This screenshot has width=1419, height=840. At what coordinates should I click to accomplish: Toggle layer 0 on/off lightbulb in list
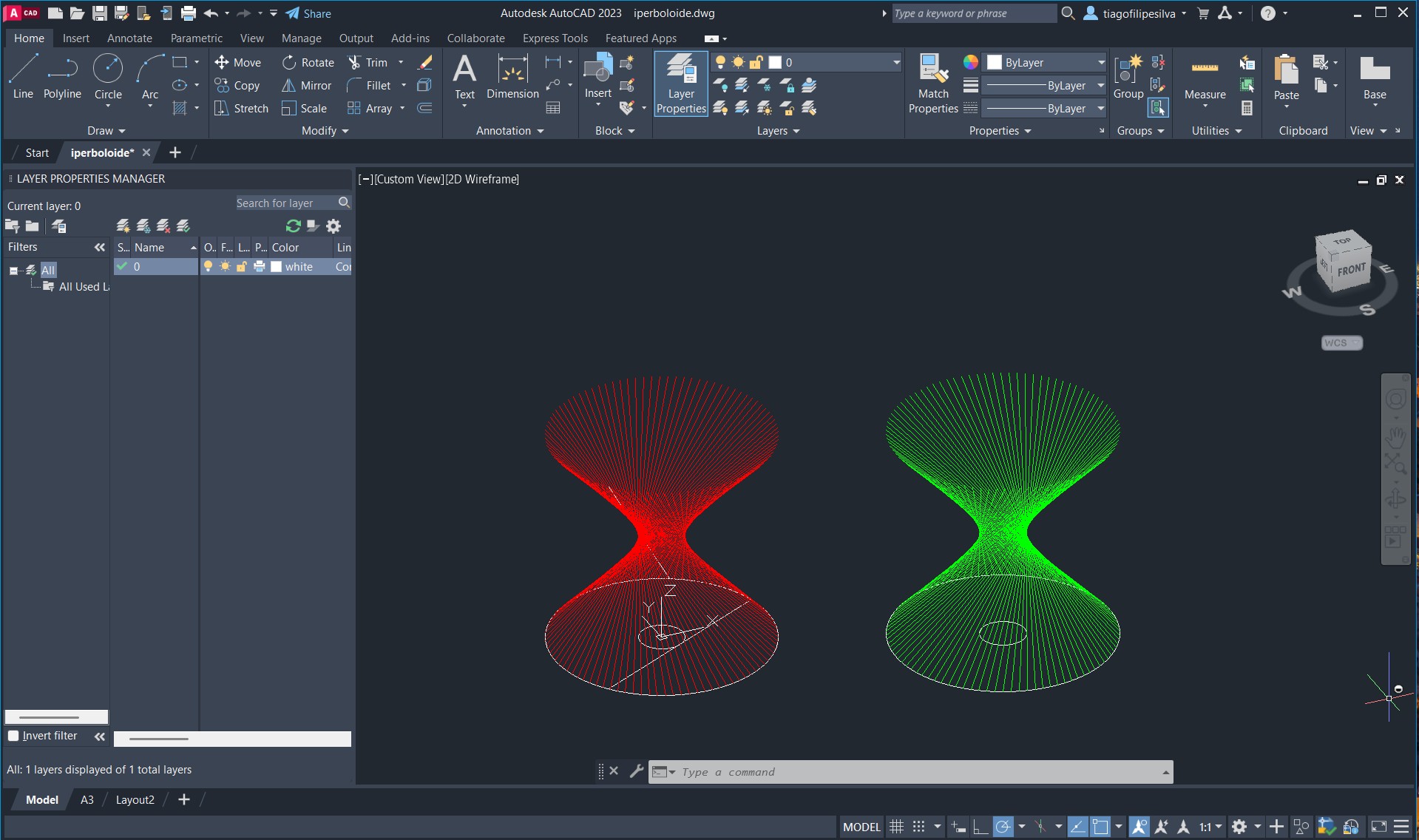coord(209,266)
